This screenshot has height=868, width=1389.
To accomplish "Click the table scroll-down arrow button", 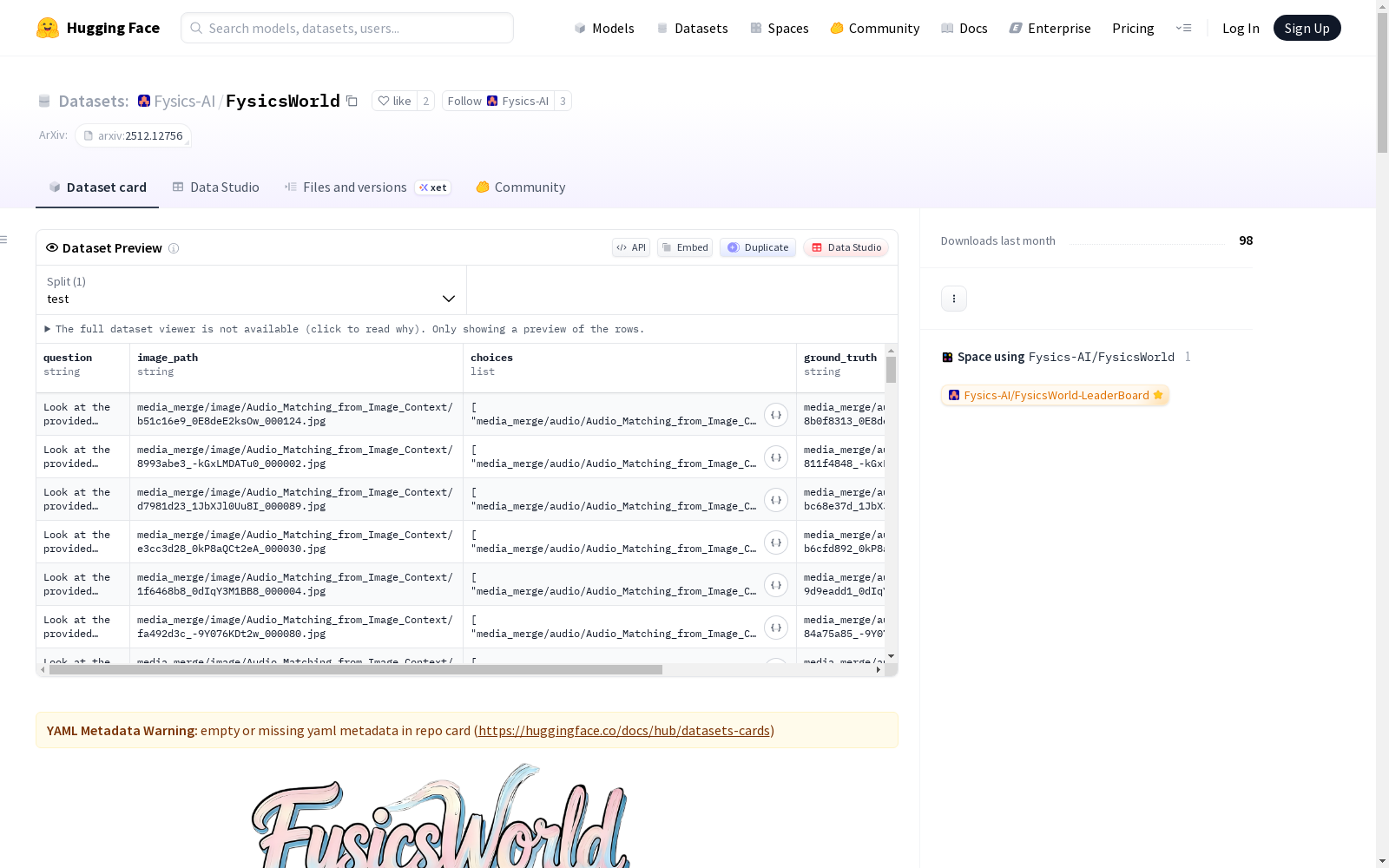I will (892, 656).
